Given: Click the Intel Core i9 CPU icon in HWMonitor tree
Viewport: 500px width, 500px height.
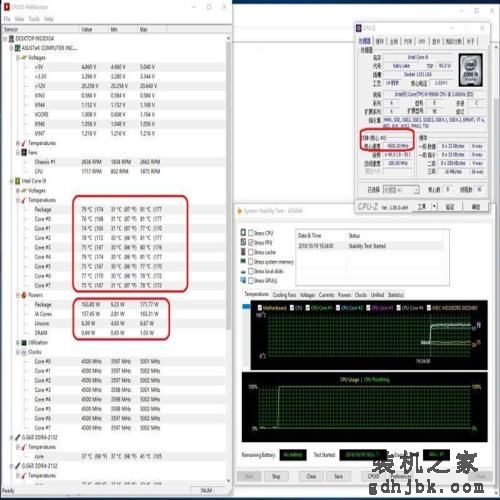Looking at the screenshot, I should [x=18, y=181].
